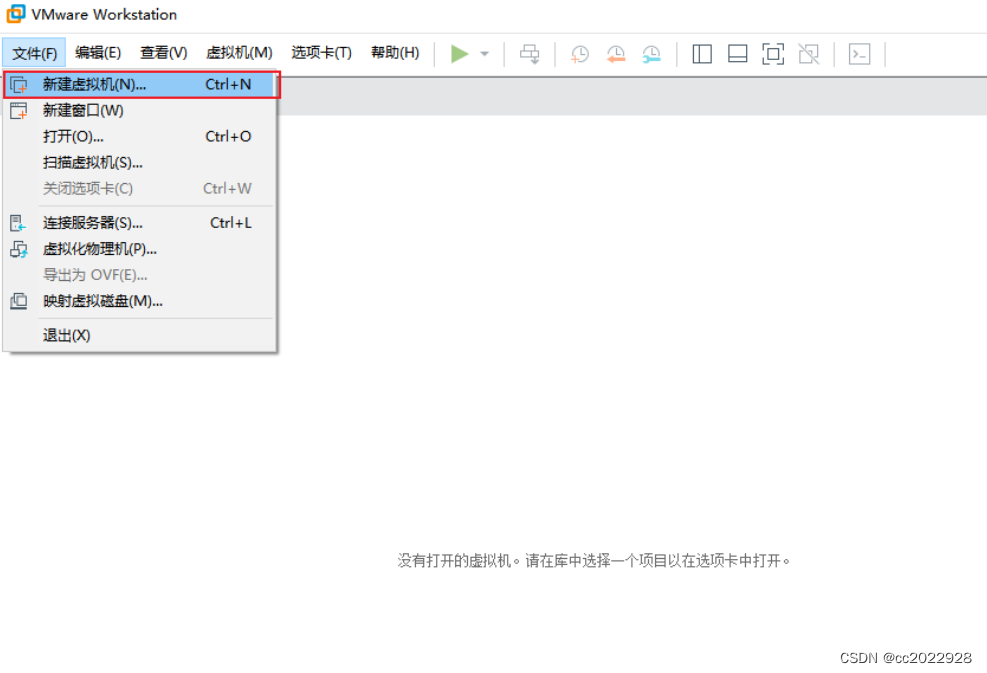Select 扫描虚拟机(S)... entry
The width and height of the screenshot is (987, 673).
[140, 162]
